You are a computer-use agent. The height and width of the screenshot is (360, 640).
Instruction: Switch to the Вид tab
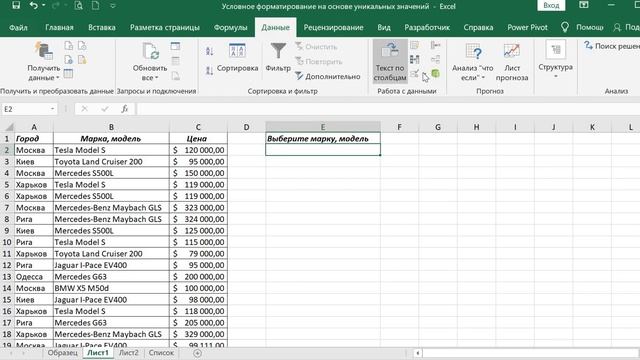pos(384,27)
